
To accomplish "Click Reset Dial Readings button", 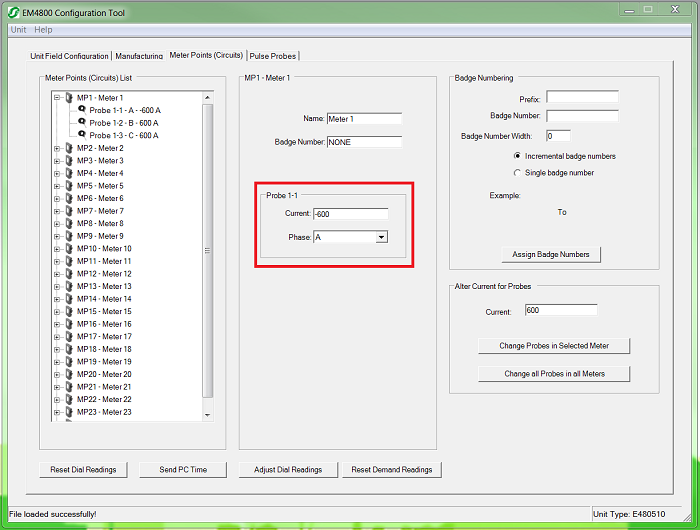I will click(83, 470).
